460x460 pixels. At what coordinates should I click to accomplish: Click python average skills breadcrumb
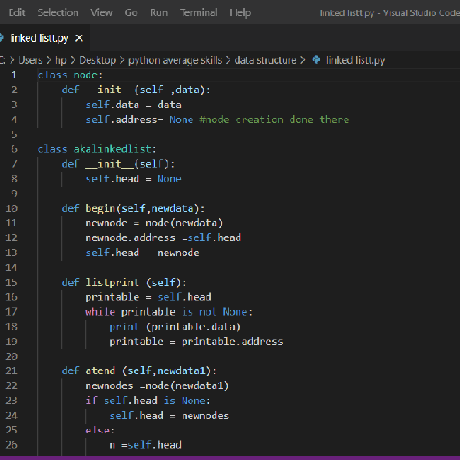coord(175,60)
